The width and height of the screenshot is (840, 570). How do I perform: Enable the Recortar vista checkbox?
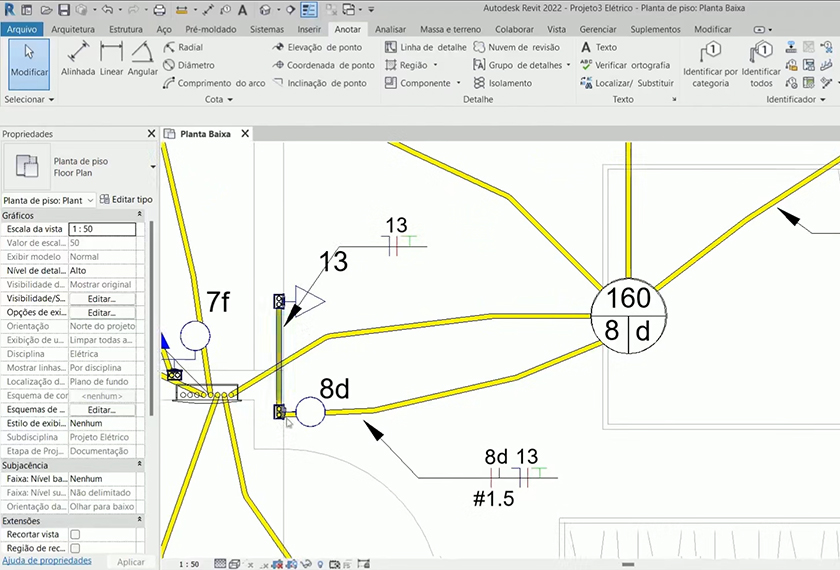[75, 535]
